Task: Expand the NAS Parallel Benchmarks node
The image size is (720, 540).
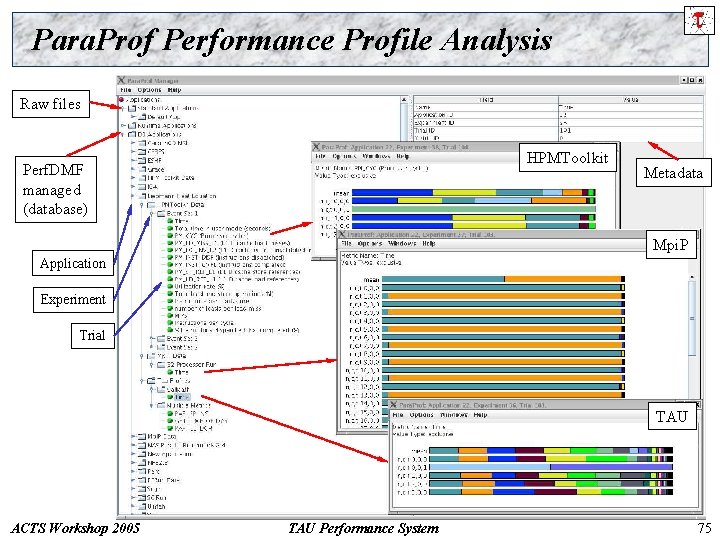Action: click(x=133, y=445)
